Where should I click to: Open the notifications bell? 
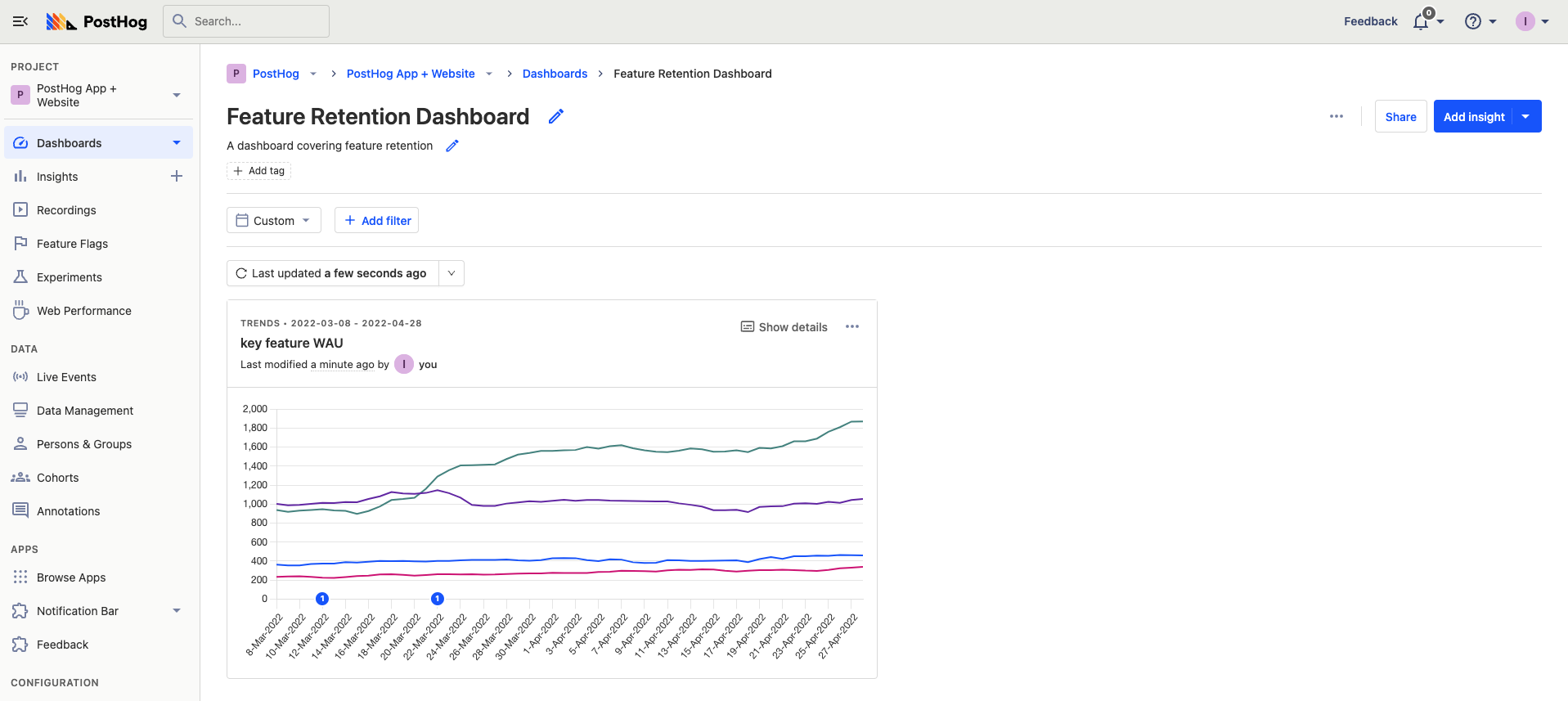pyautogui.click(x=1421, y=22)
